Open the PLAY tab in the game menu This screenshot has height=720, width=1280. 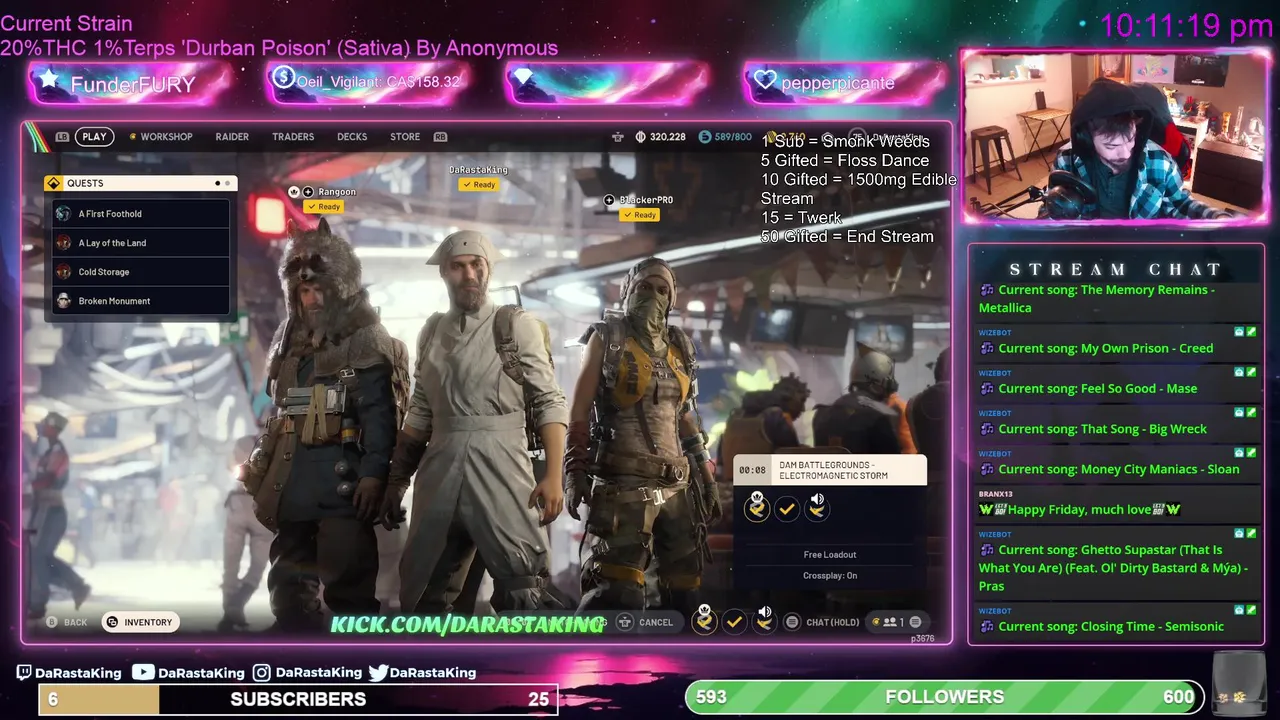(x=94, y=137)
